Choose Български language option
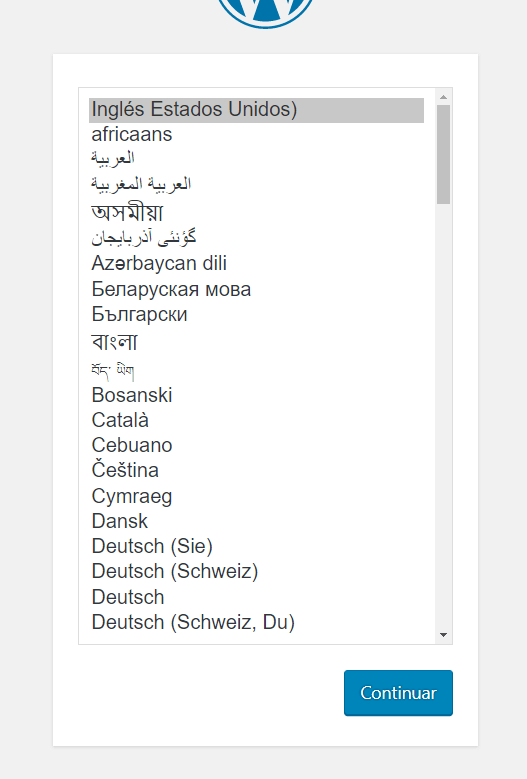 [x=256, y=314]
